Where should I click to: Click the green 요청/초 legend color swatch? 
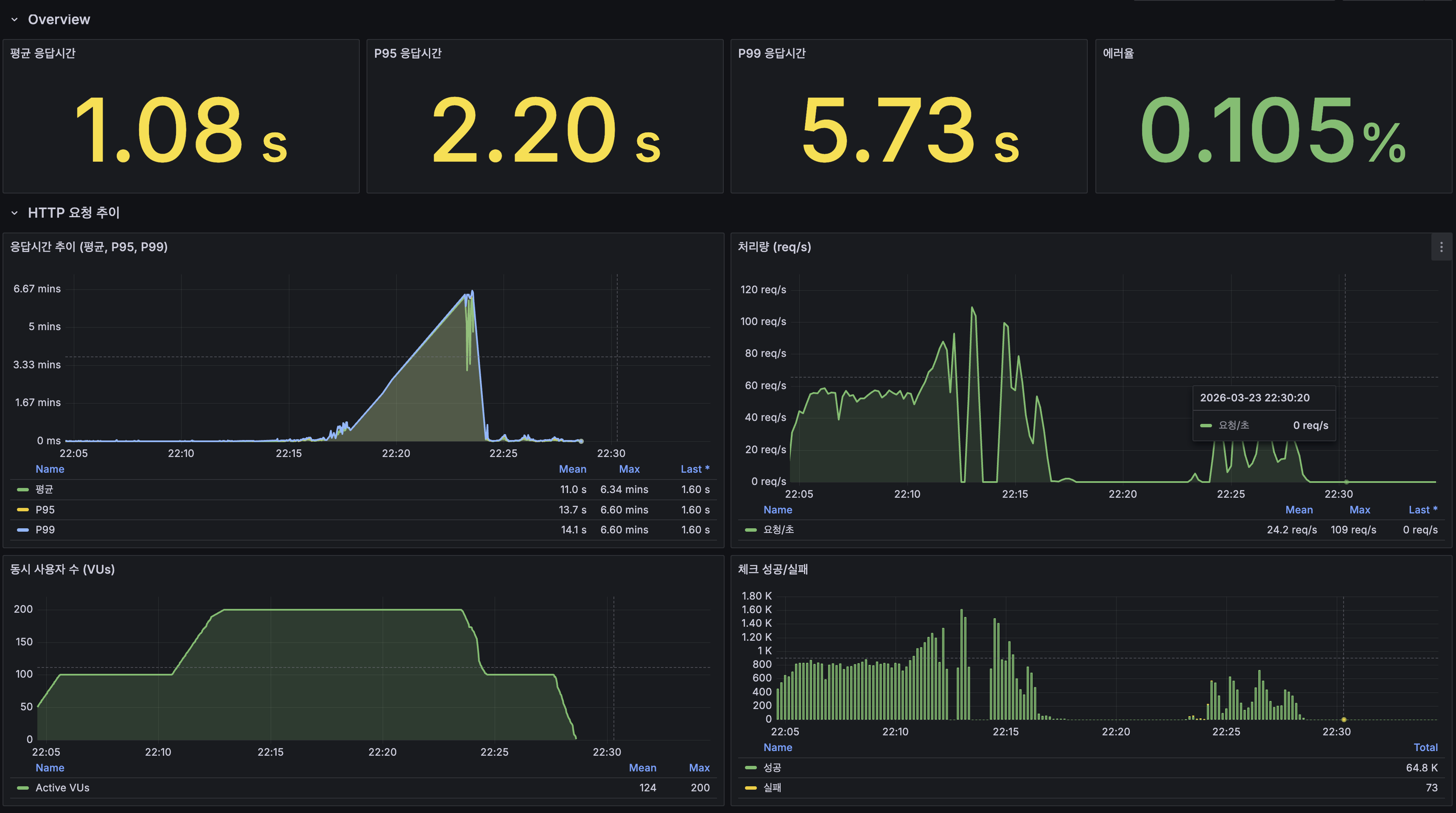[750, 530]
